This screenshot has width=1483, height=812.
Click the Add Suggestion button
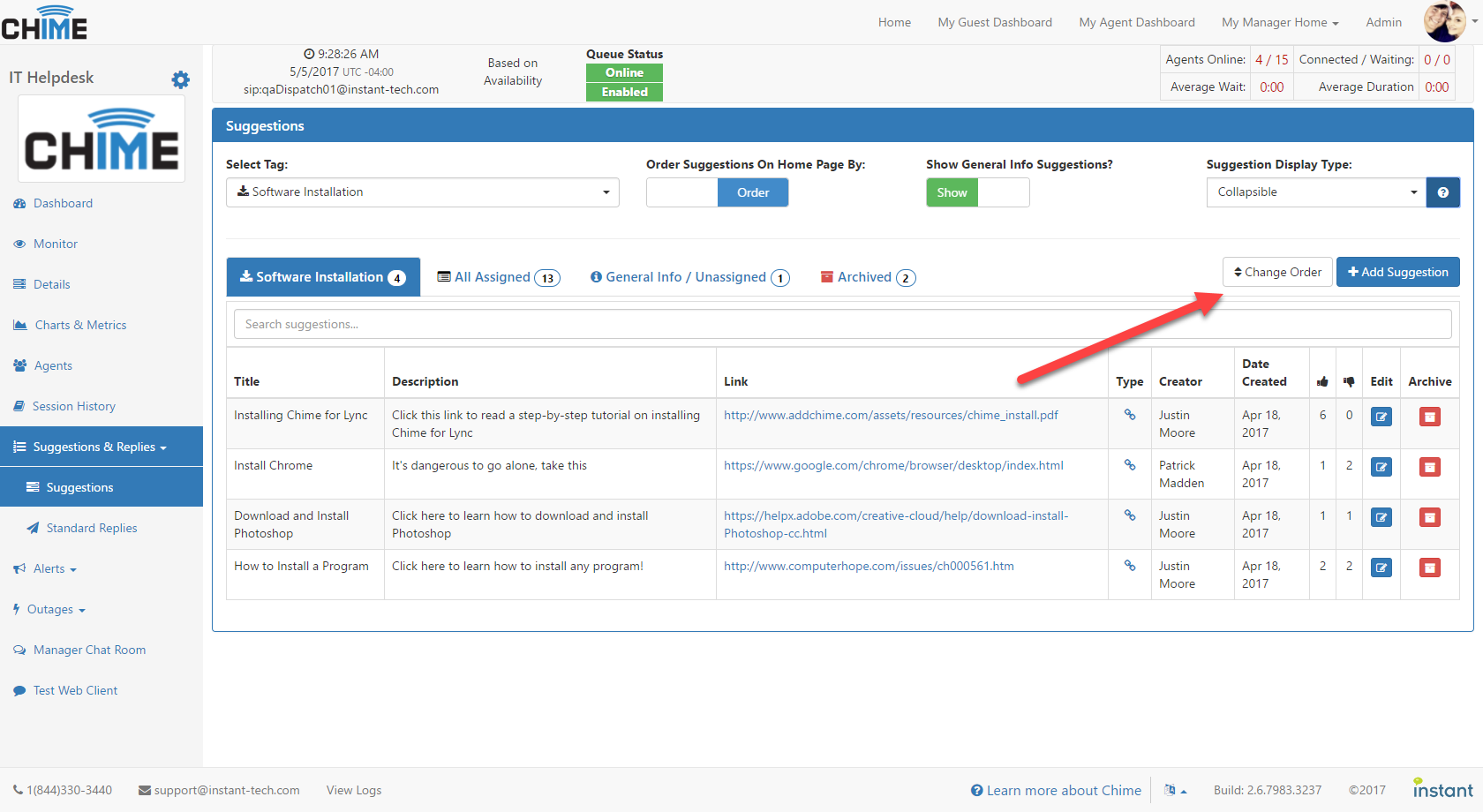click(x=1397, y=272)
